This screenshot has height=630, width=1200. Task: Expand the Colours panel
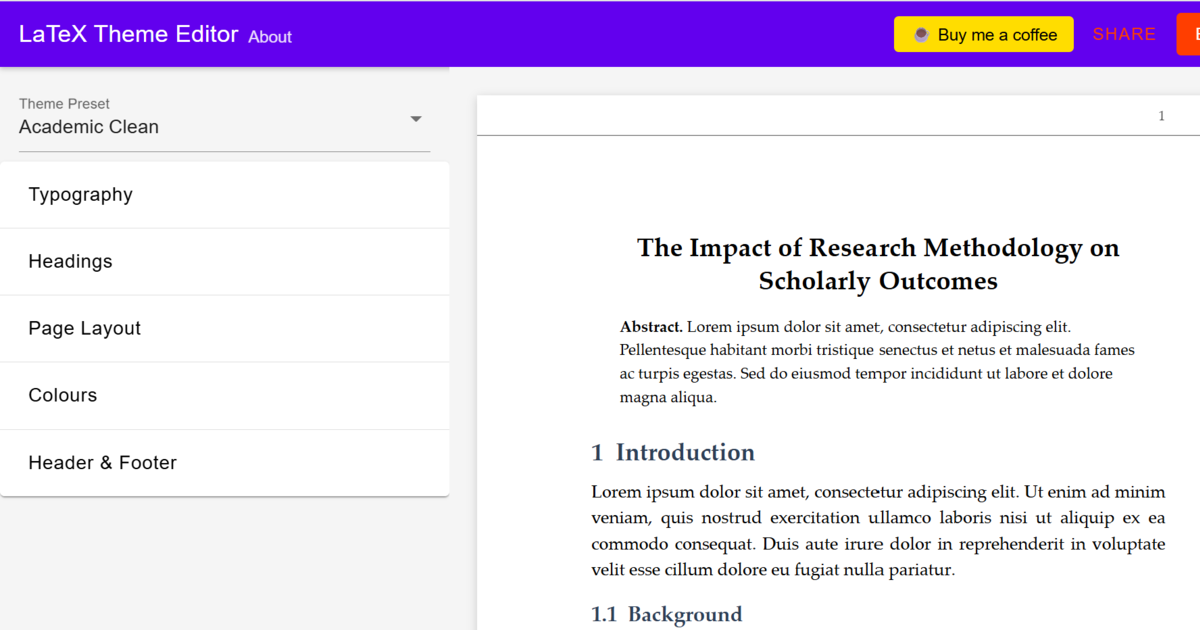pos(224,396)
